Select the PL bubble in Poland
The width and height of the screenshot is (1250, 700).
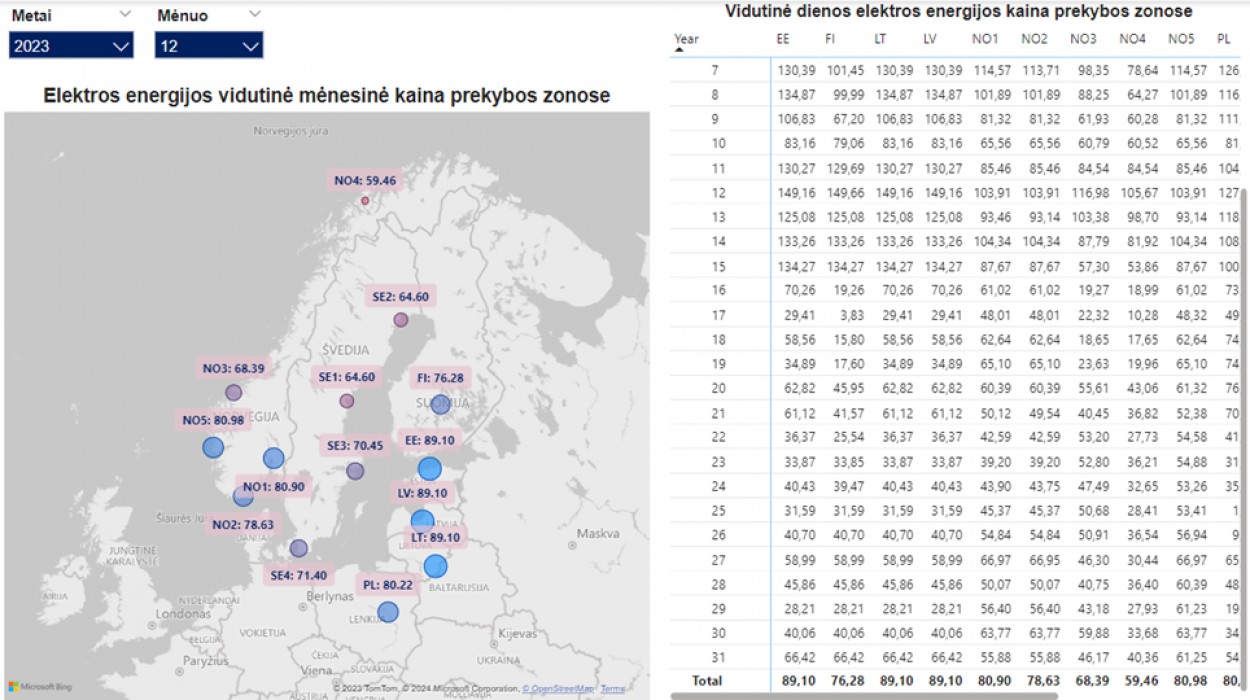point(388,612)
